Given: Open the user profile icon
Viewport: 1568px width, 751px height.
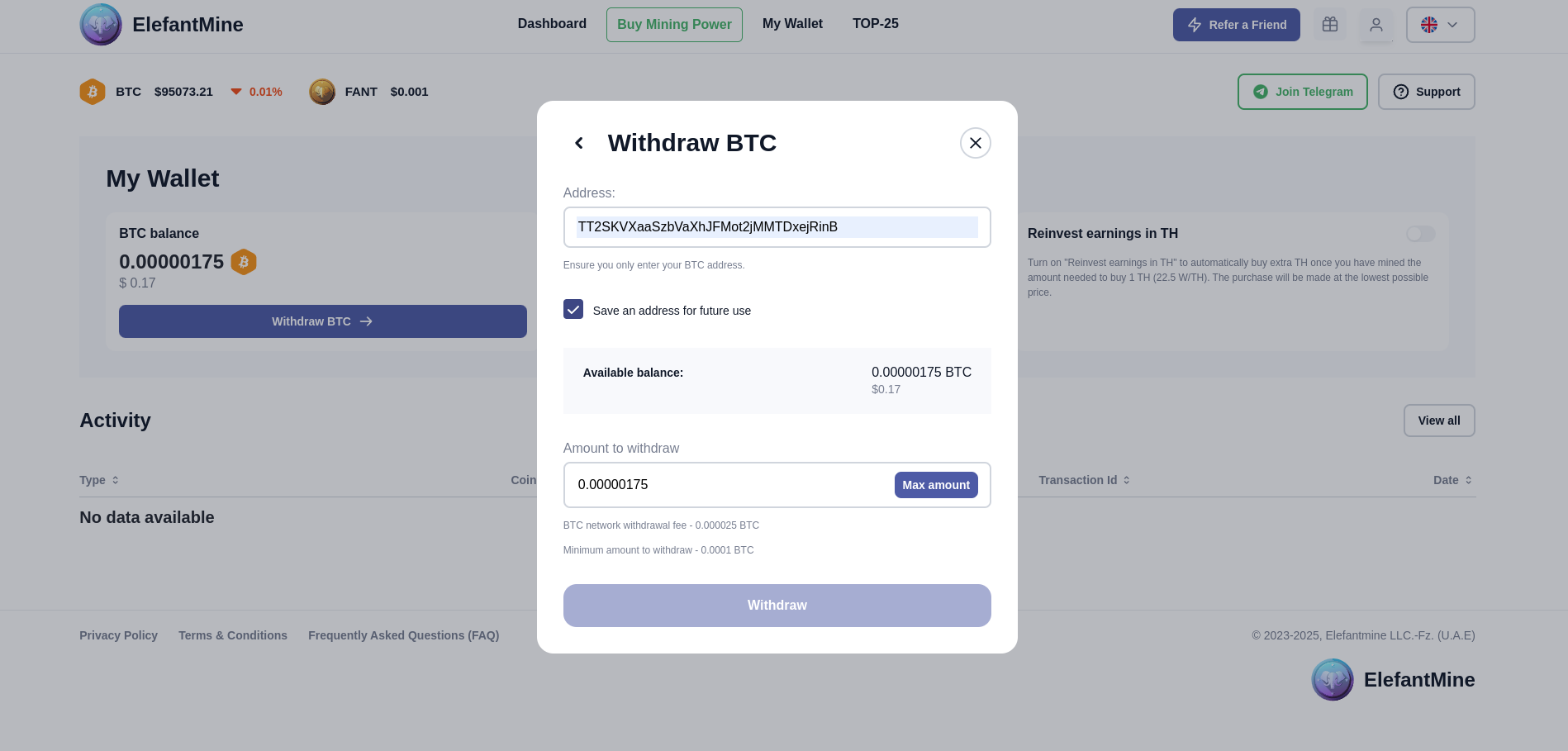Looking at the screenshot, I should click(x=1376, y=25).
